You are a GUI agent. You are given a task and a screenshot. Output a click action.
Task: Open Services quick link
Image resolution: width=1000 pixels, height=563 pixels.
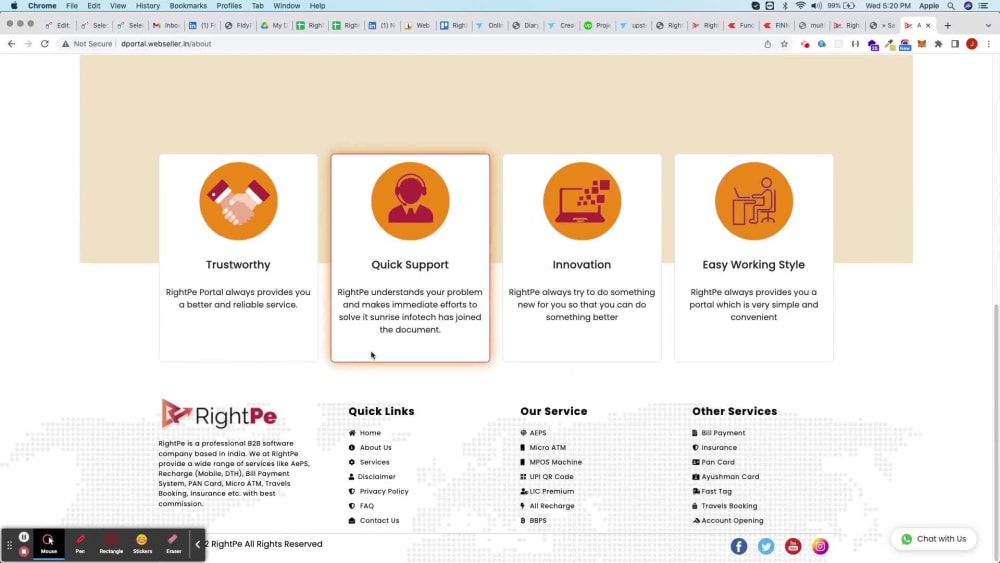tap(374, 462)
